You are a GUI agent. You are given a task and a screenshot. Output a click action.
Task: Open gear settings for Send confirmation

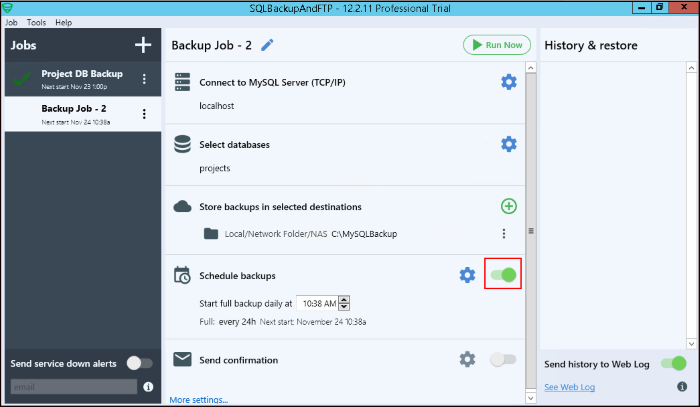click(467, 359)
